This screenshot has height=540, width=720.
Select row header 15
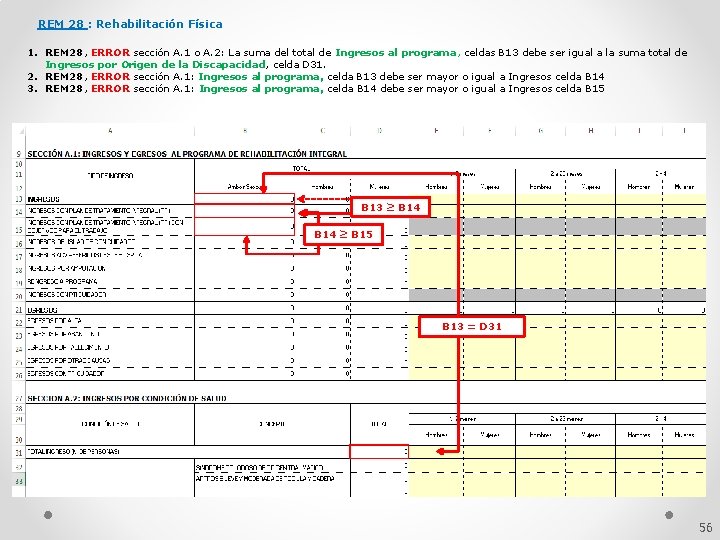click(19, 228)
